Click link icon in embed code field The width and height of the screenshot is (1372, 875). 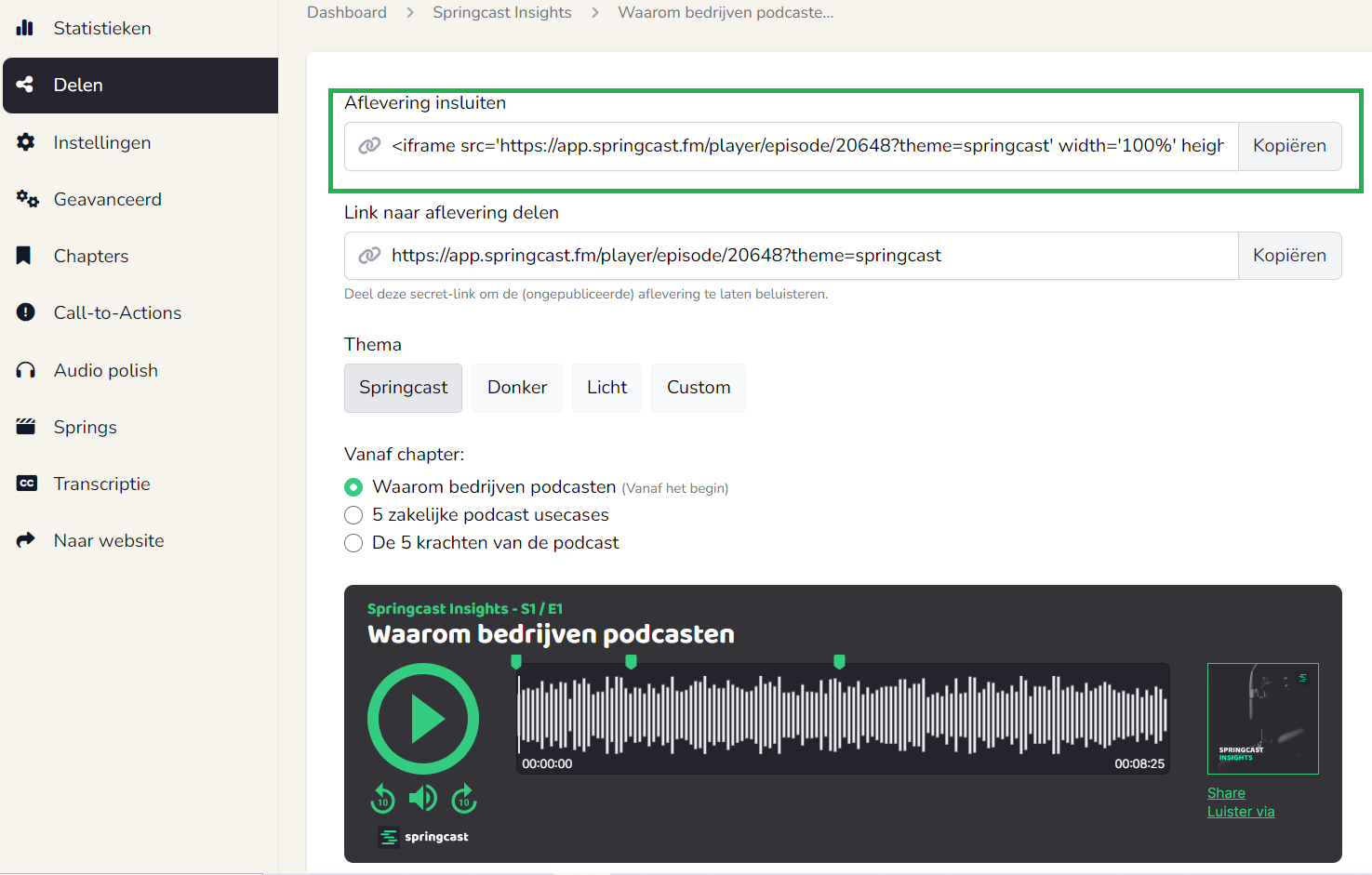(x=369, y=146)
